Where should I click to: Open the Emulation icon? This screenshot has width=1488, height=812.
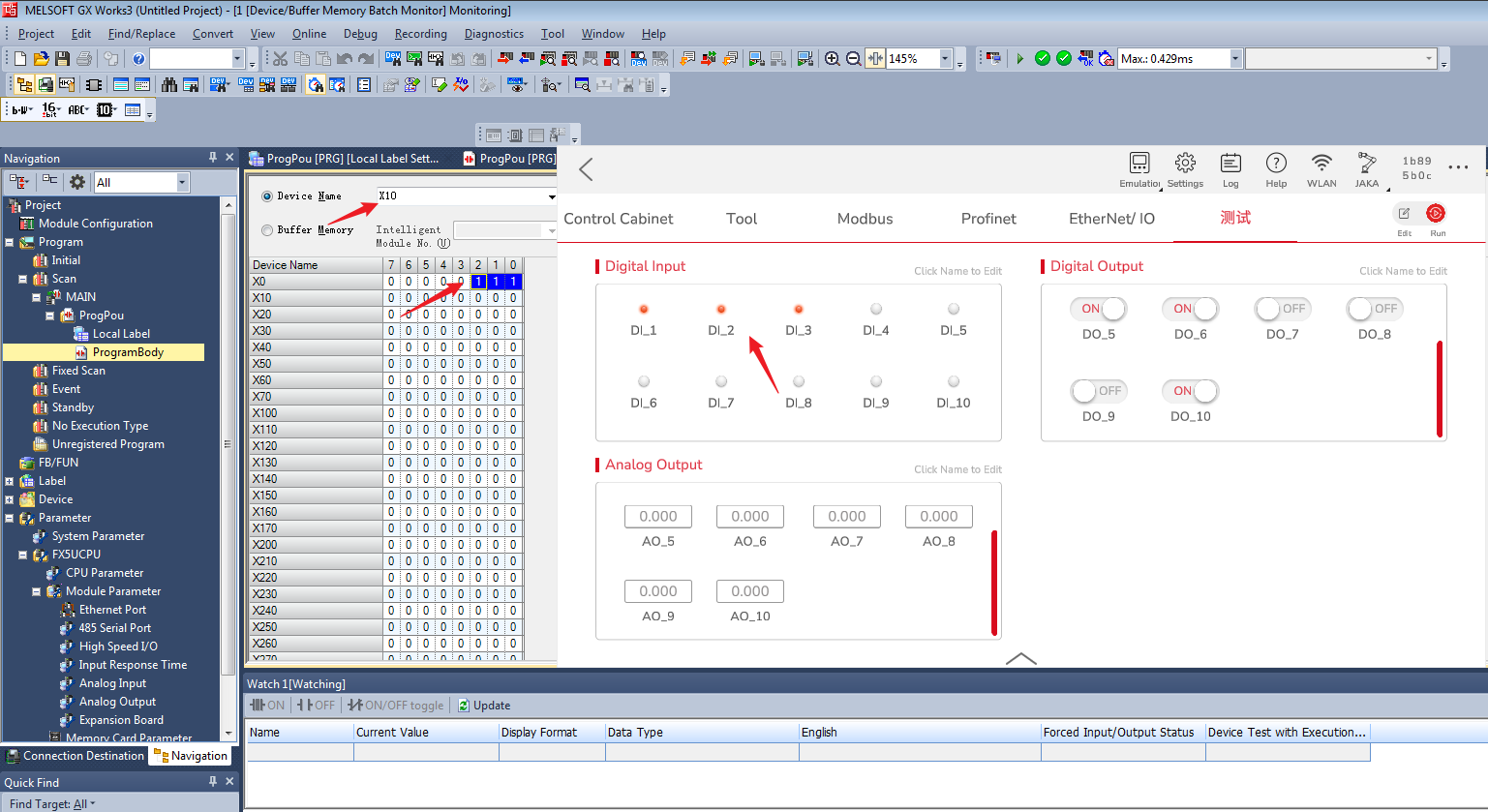[x=1139, y=164]
